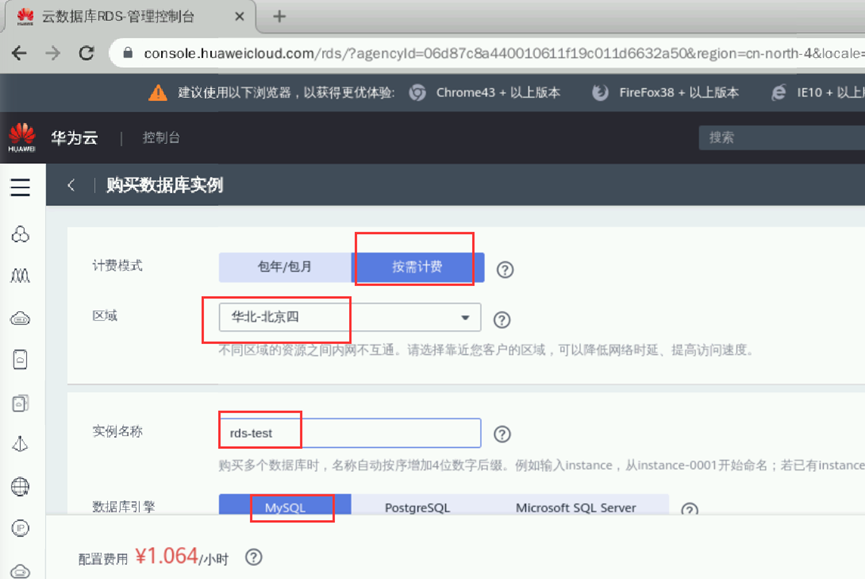Choose Microsoft SQL Server engine
Image resolution: width=865 pixels, height=579 pixels.
tap(576, 507)
